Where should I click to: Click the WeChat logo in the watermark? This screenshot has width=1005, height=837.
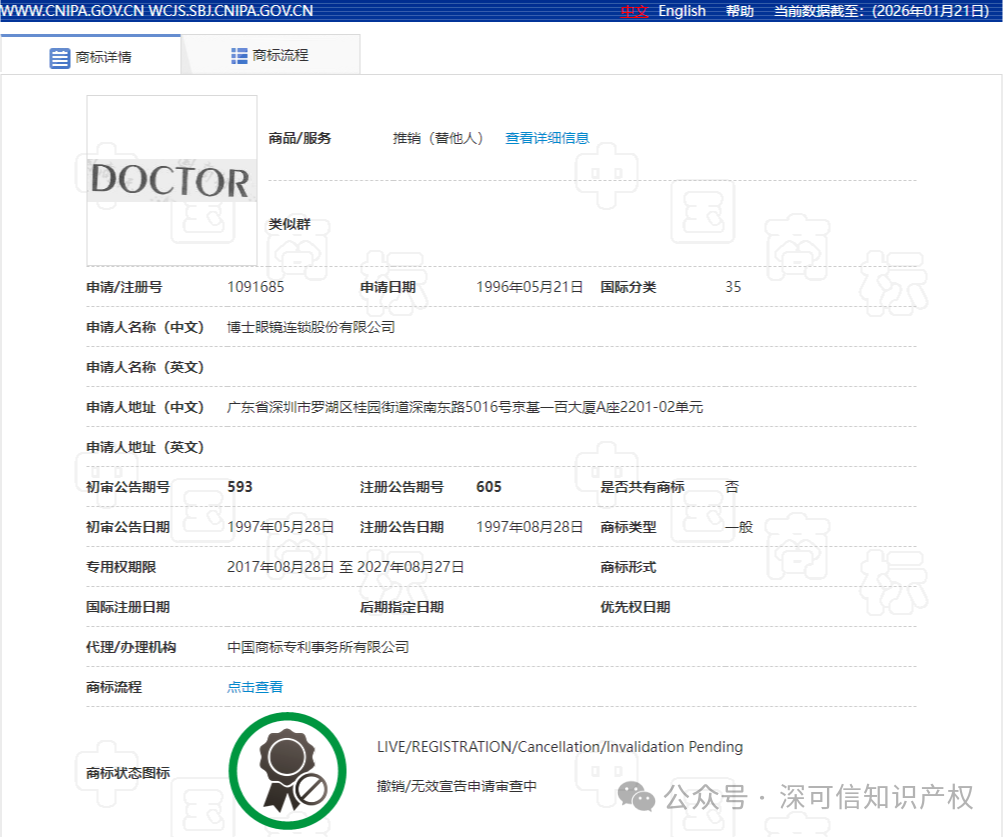(637, 796)
